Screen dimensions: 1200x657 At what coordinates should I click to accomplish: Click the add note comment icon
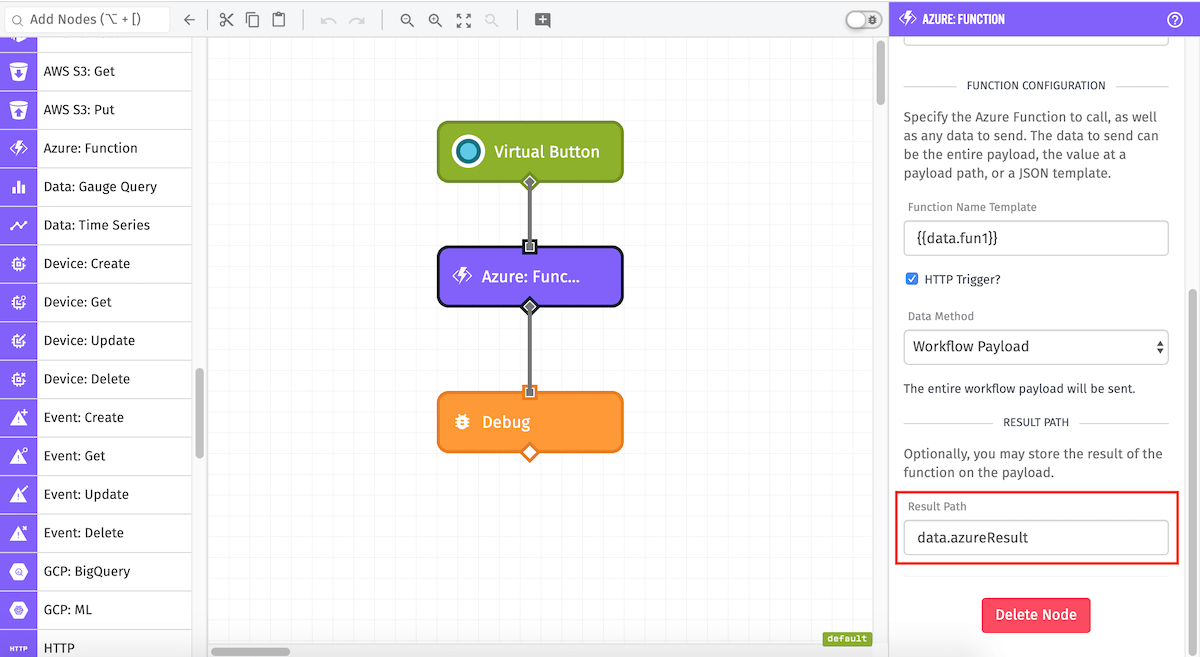542,20
